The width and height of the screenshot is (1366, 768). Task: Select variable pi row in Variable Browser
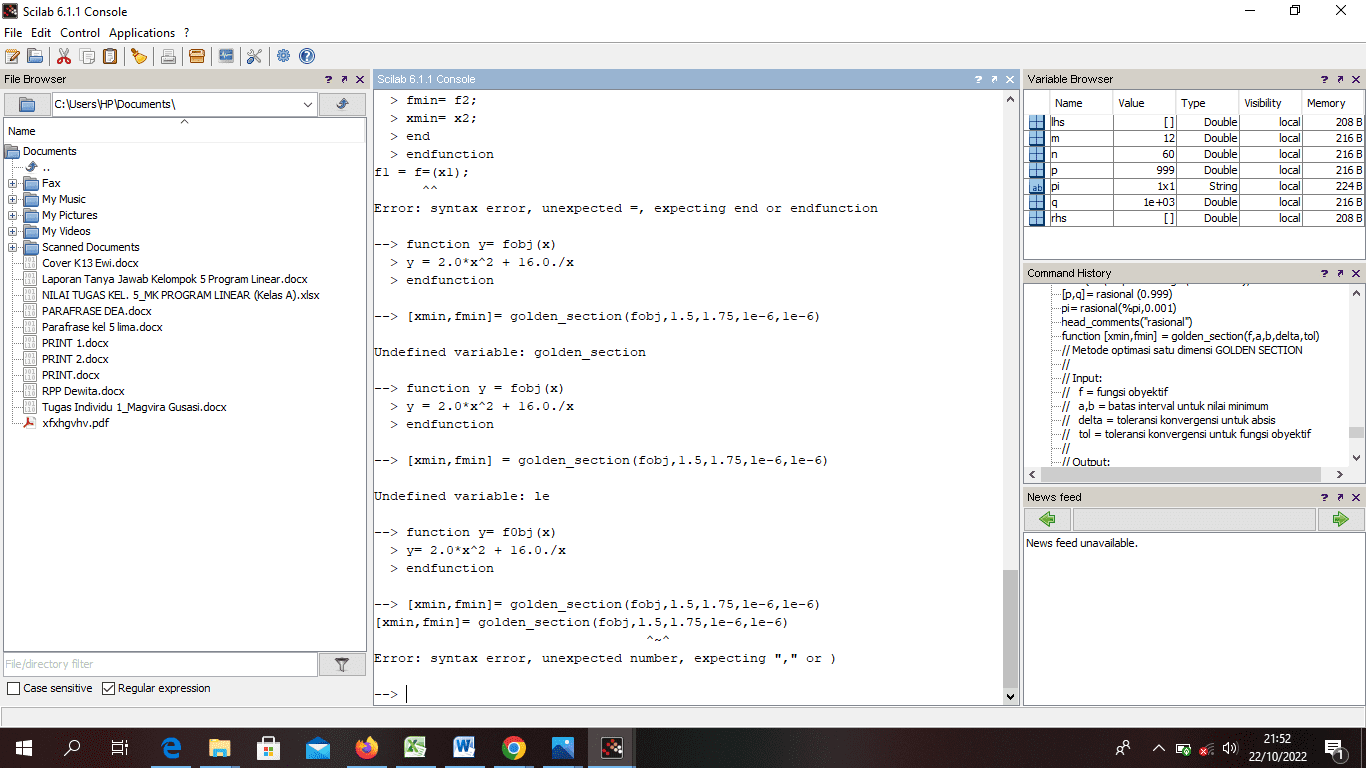(x=1196, y=186)
